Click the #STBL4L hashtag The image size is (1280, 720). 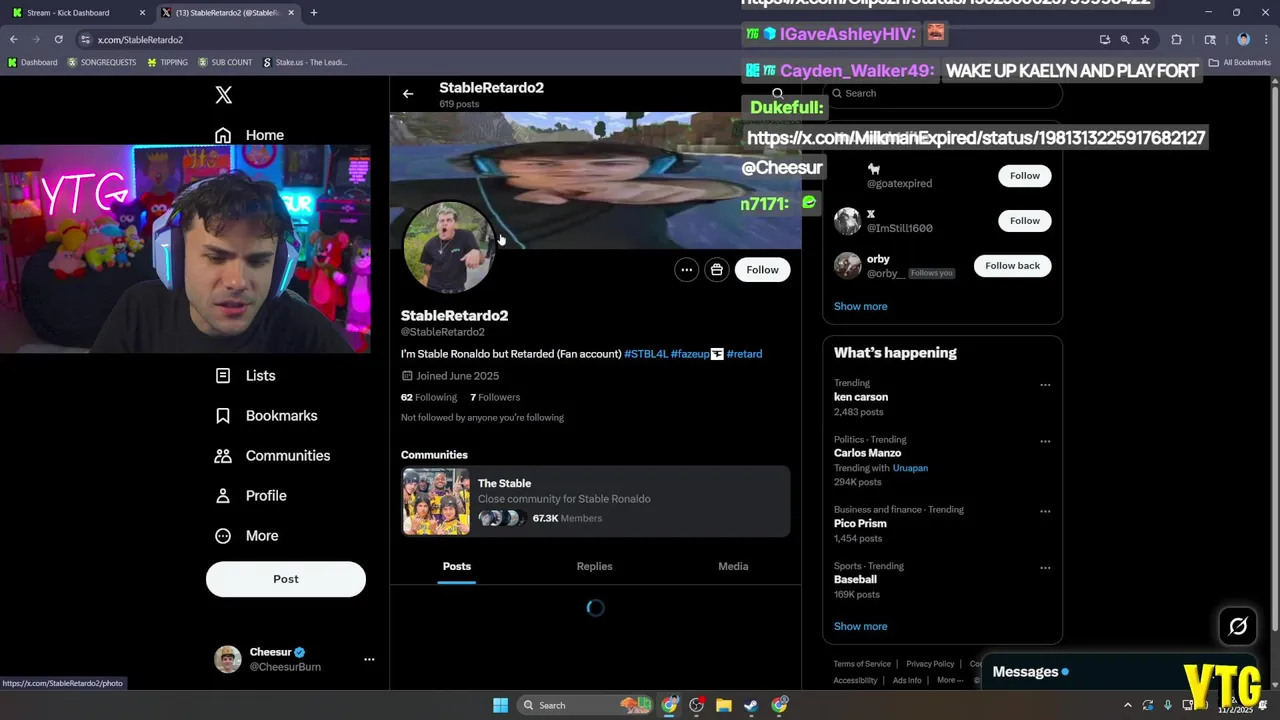click(x=646, y=354)
